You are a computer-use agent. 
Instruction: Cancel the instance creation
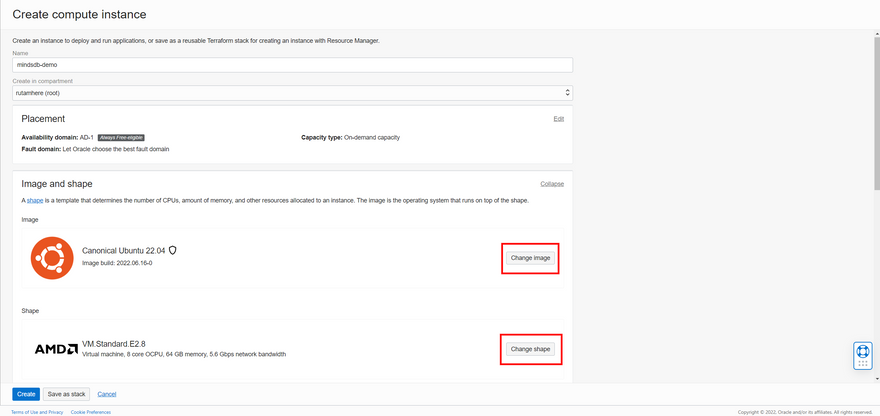(106, 394)
